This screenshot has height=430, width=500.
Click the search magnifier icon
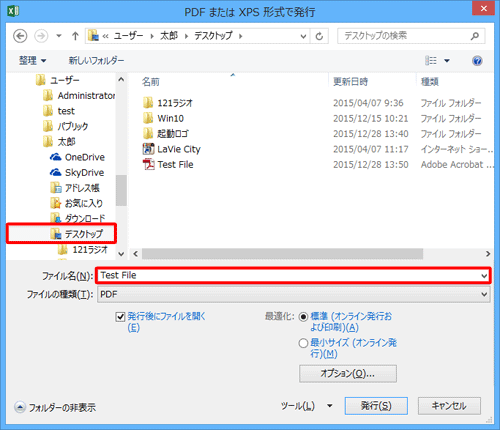click(x=475, y=36)
